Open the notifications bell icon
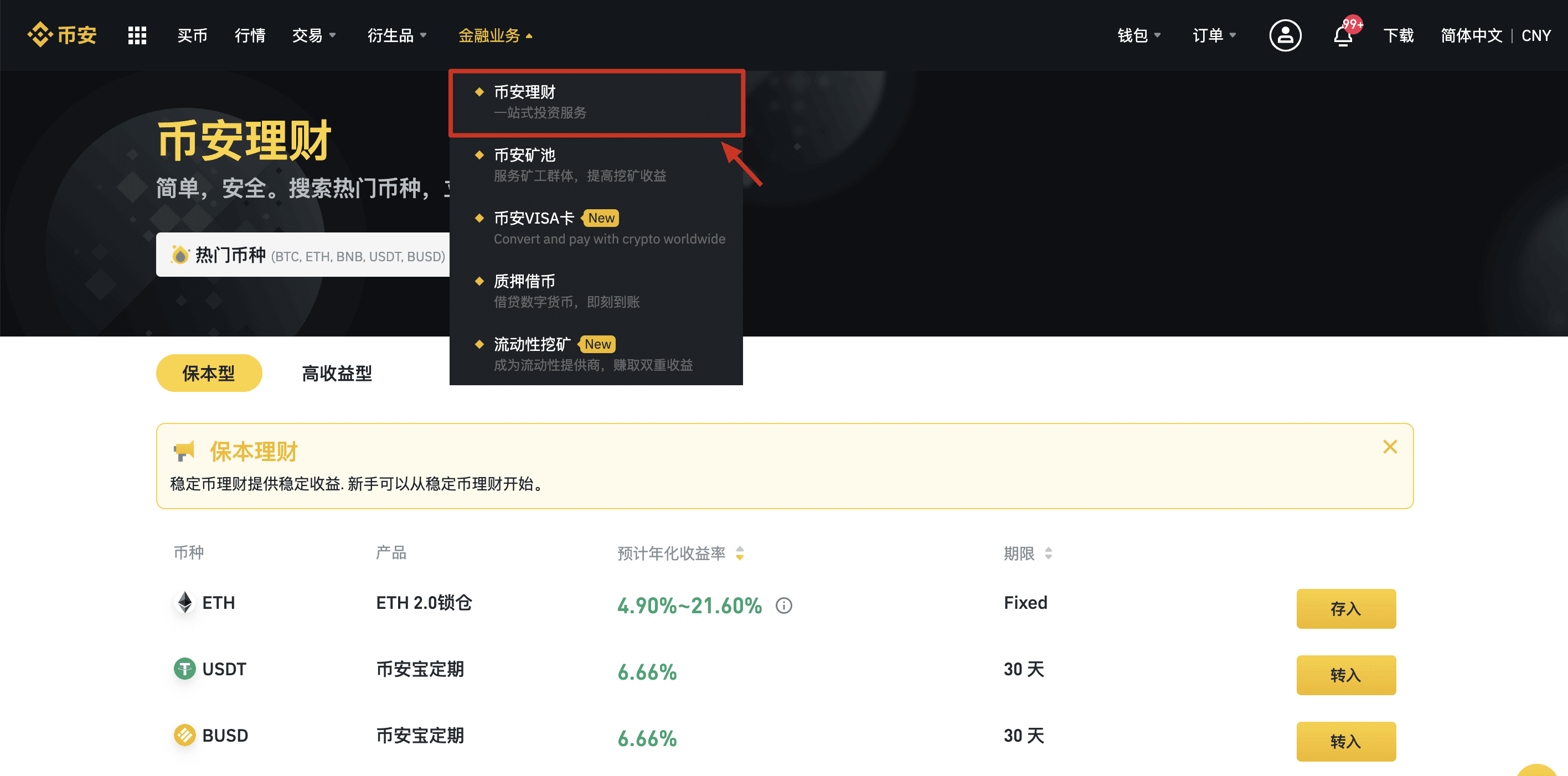Viewport: 1568px width, 776px height. tap(1343, 36)
